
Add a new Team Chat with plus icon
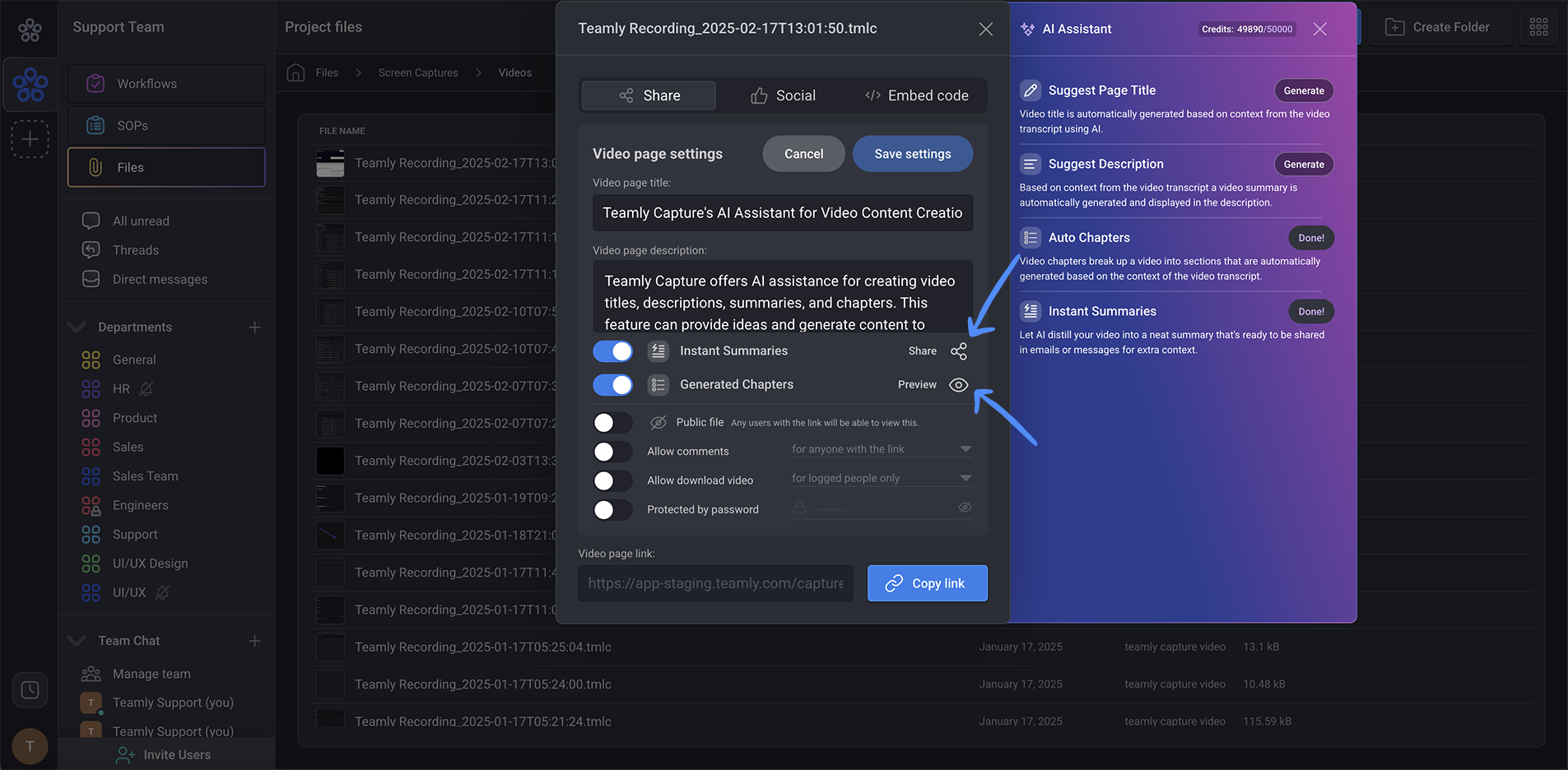pos(255,641)
